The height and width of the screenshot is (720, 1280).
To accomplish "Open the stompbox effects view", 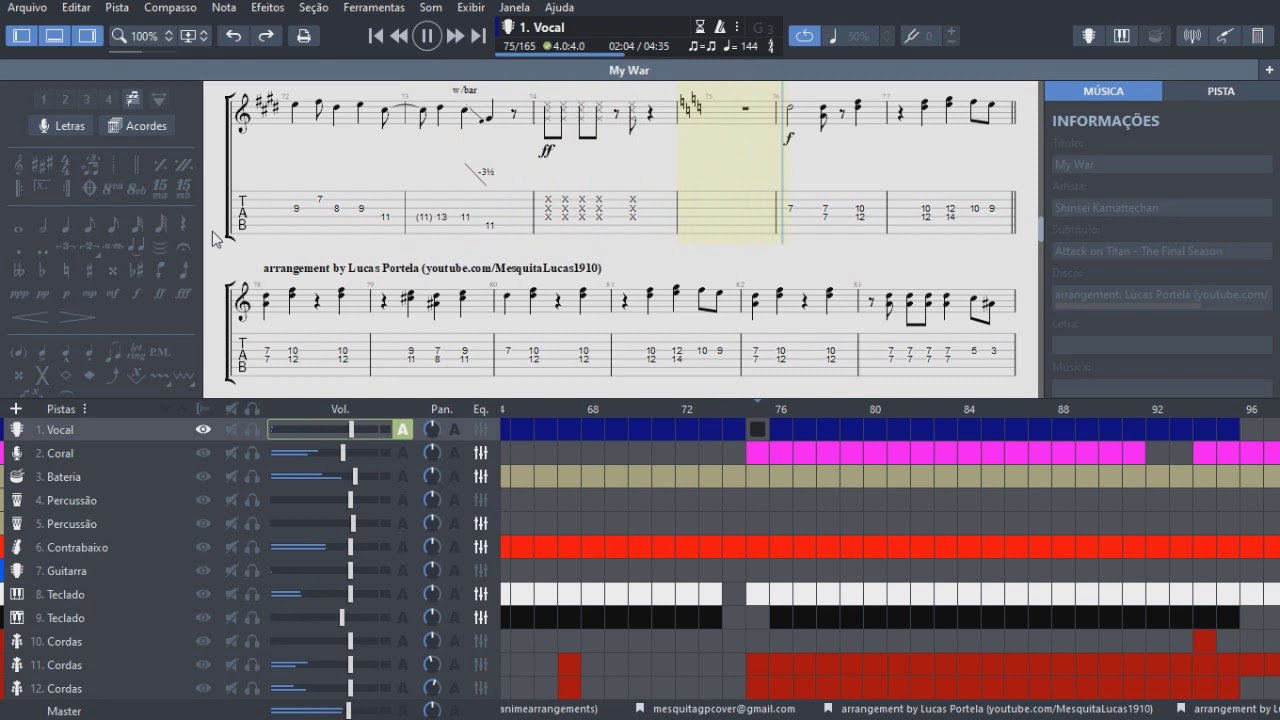I will (x=1258, y=36).
